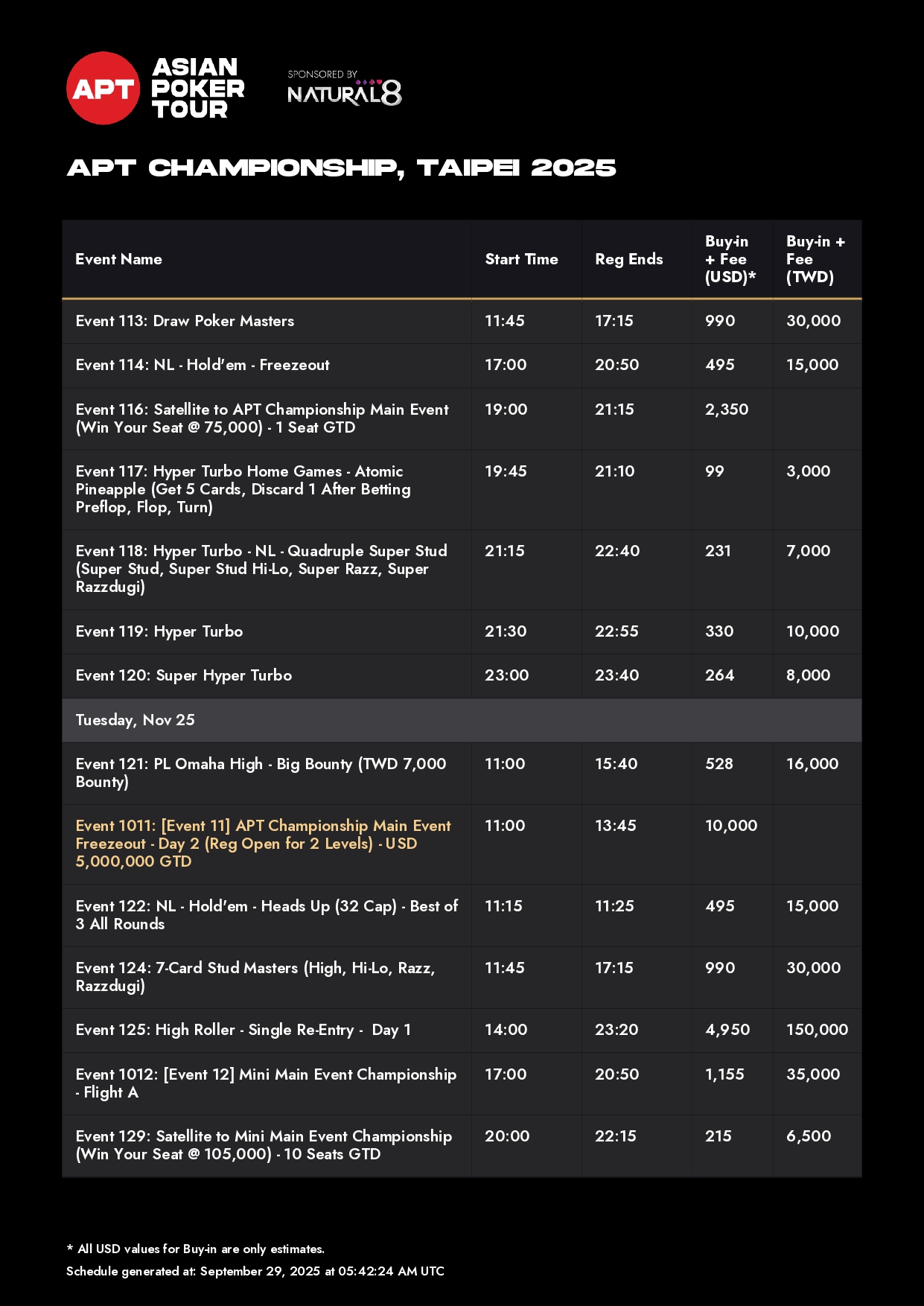
Task: Click the schedule generated timestamp footer
Action: (x=255, y=1271)
